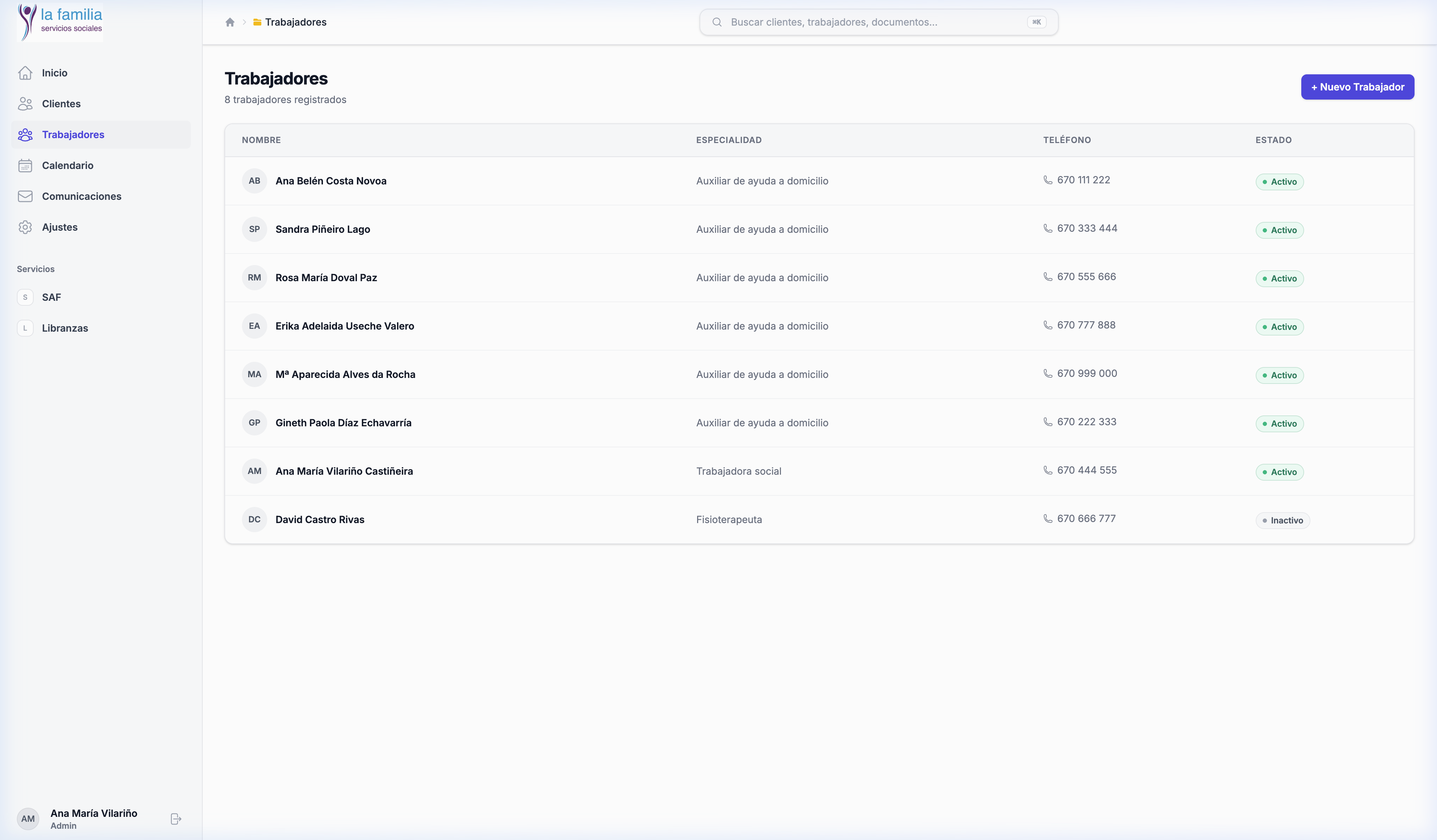
Task: Click the Comunicaciones envelope icon
Action: 25,196
